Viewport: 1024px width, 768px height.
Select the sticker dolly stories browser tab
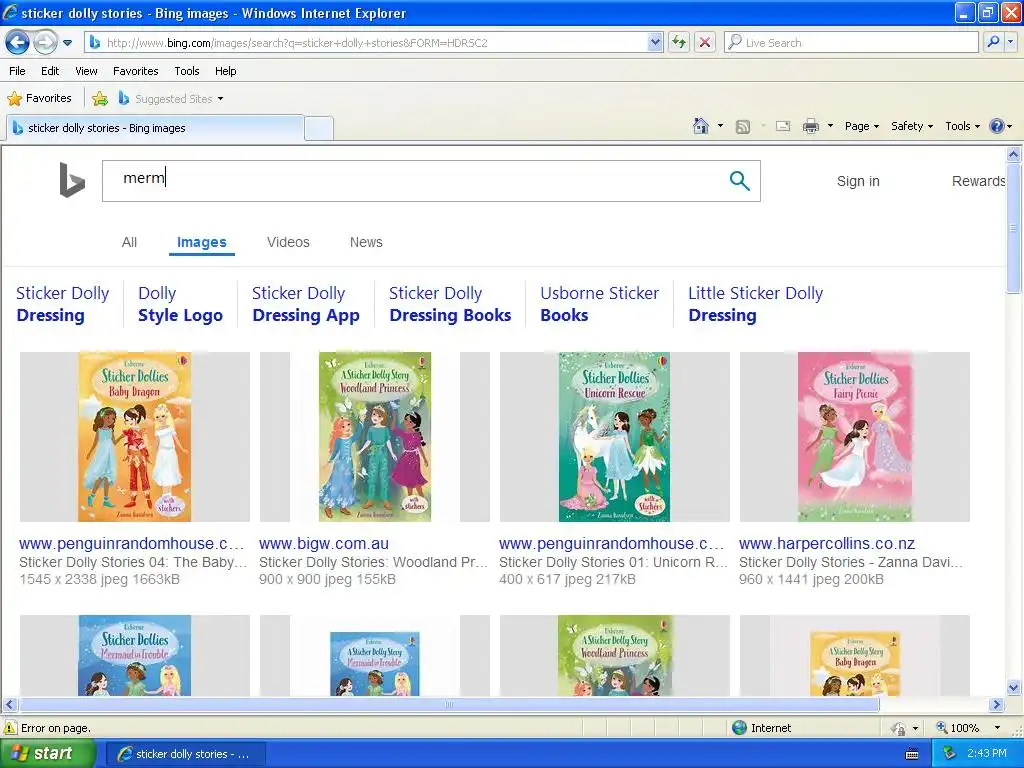coord(155,128)
